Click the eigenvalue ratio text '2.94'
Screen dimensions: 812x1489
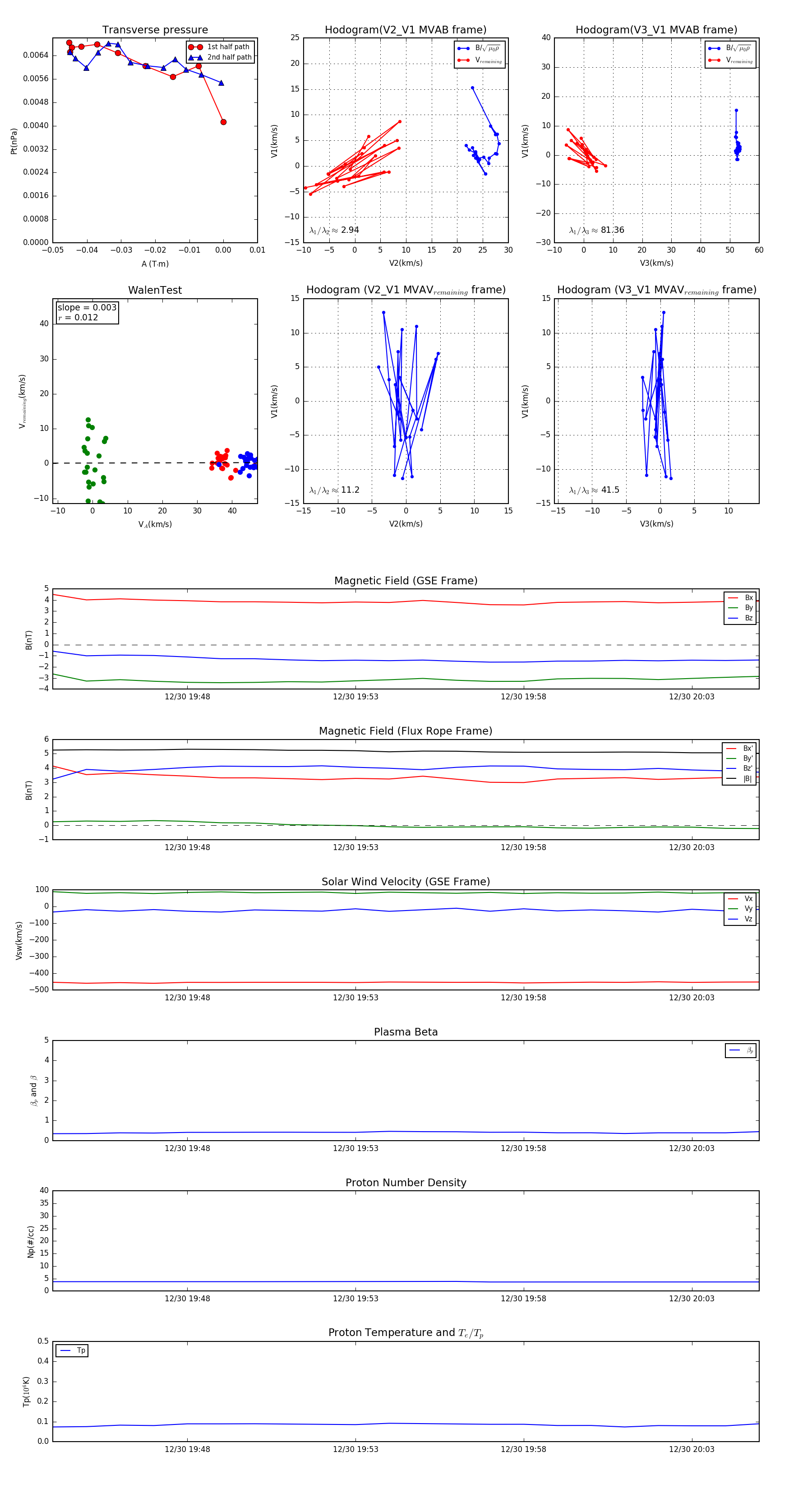coord(350,230)
